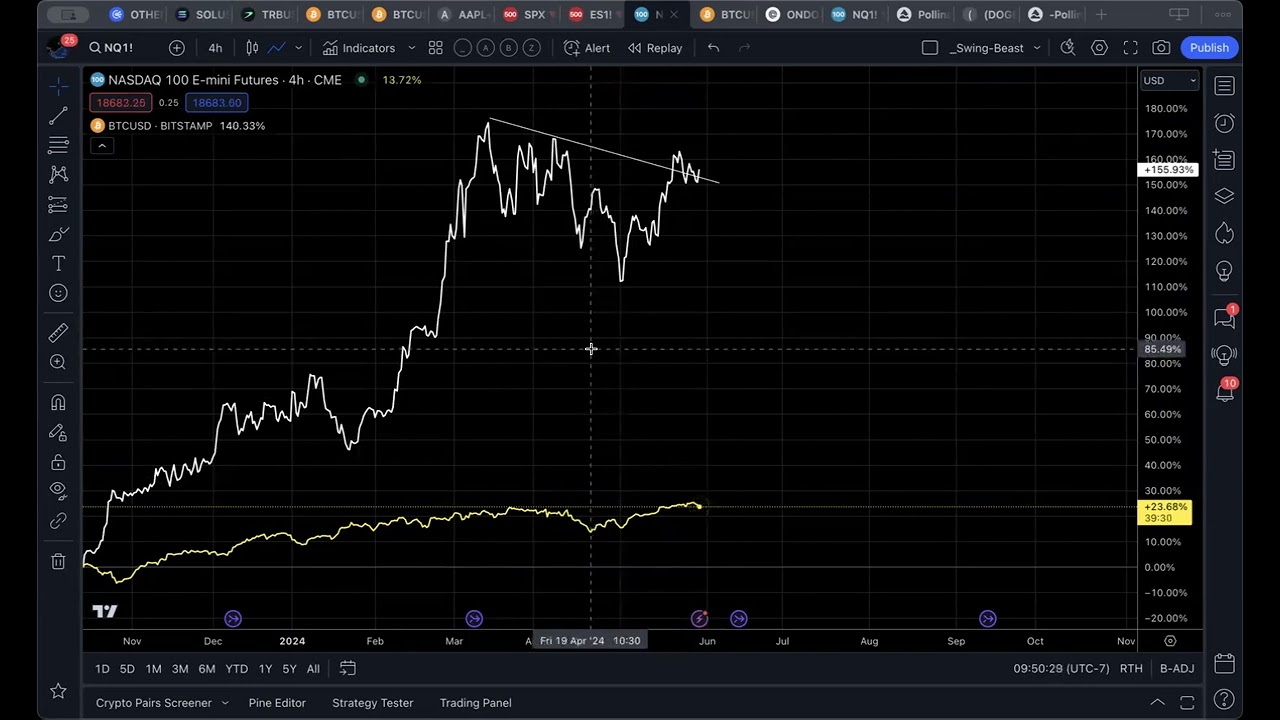Click the Publish button
Screen dimensions: 1280x720
point(1209,48)
